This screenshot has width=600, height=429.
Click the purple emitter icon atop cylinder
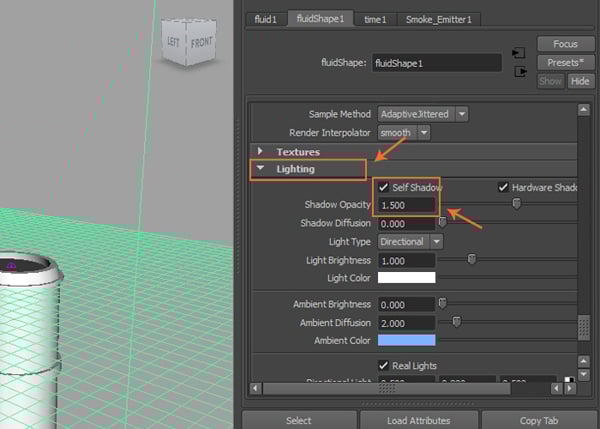(11, 265)
